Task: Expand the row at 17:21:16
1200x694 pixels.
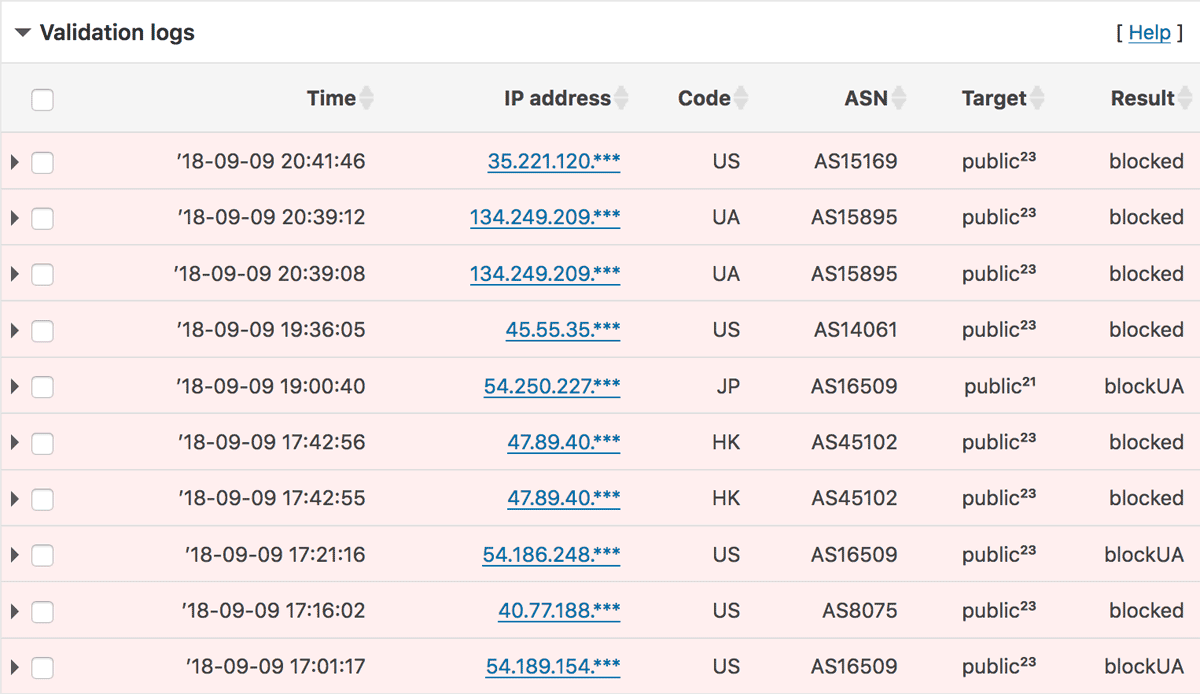Action: (x=14, y=554)
